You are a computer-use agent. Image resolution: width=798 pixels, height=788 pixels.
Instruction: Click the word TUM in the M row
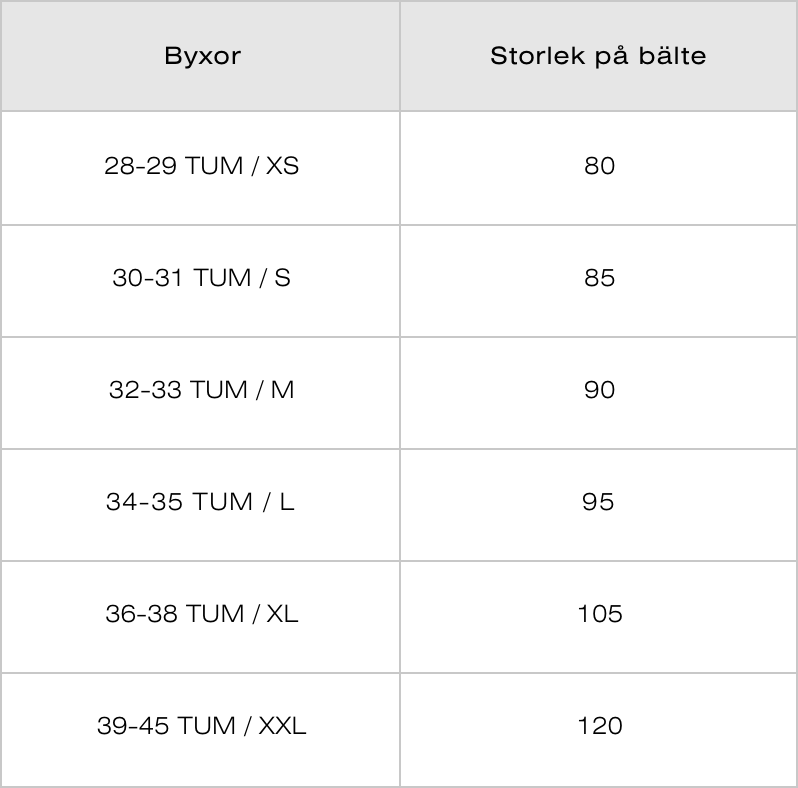point(219,390)
